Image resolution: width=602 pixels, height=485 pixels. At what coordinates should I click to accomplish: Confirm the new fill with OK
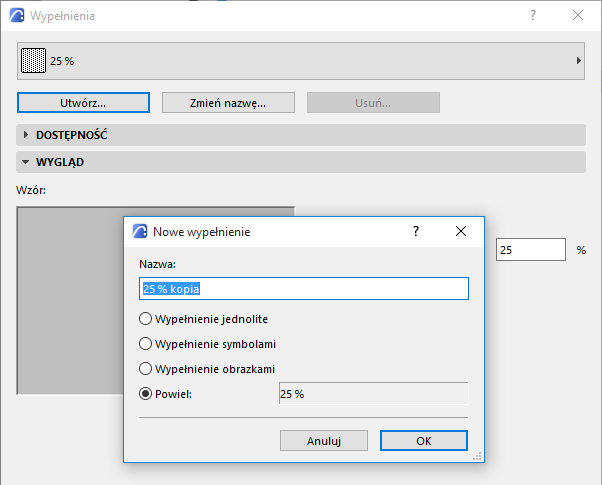click(x=424, y=440)
